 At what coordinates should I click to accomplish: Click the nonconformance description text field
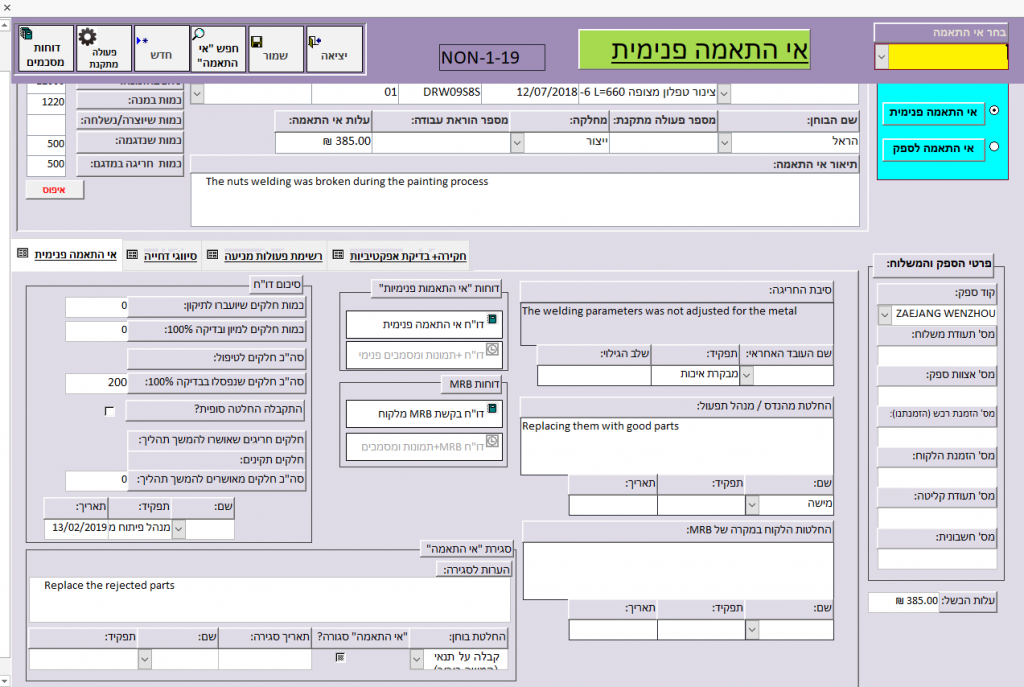524,200
